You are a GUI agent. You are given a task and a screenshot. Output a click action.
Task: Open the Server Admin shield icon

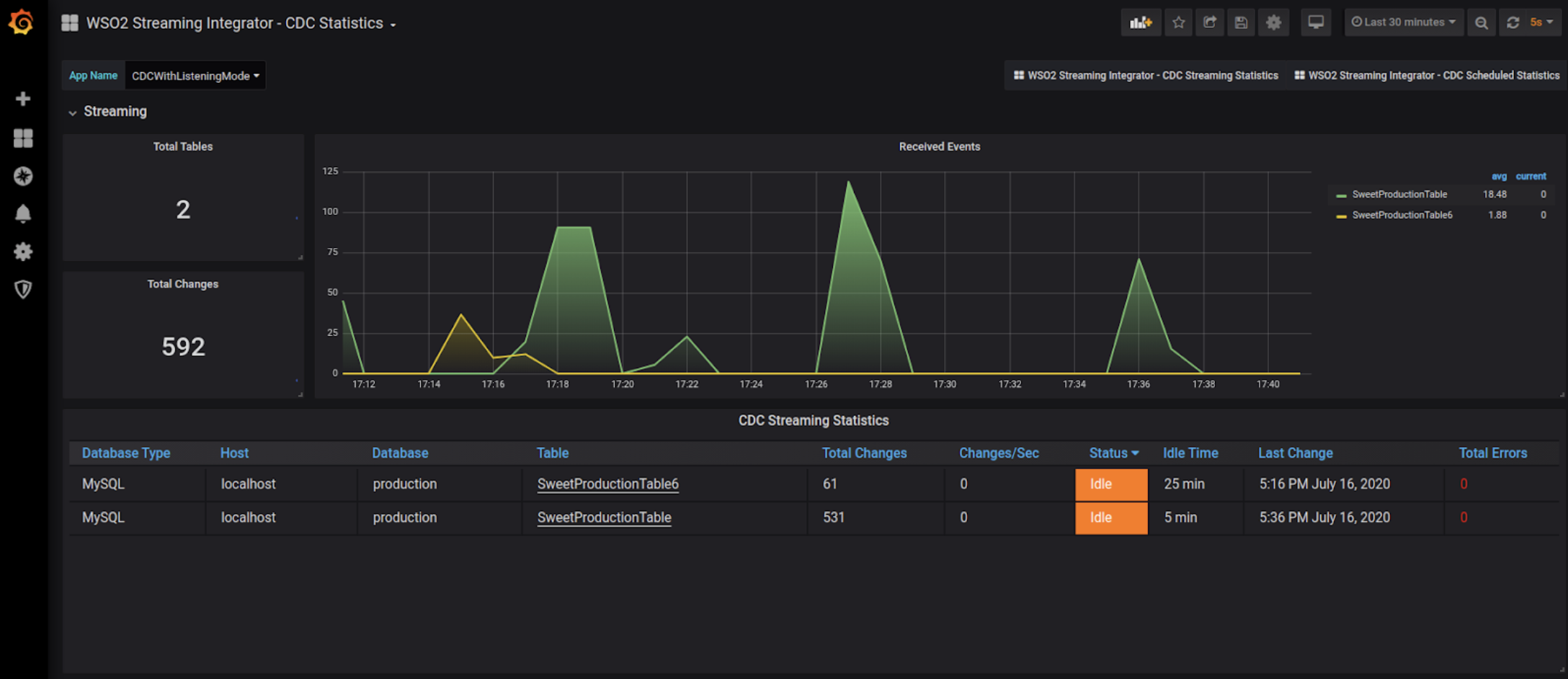[x=23, y=289]
